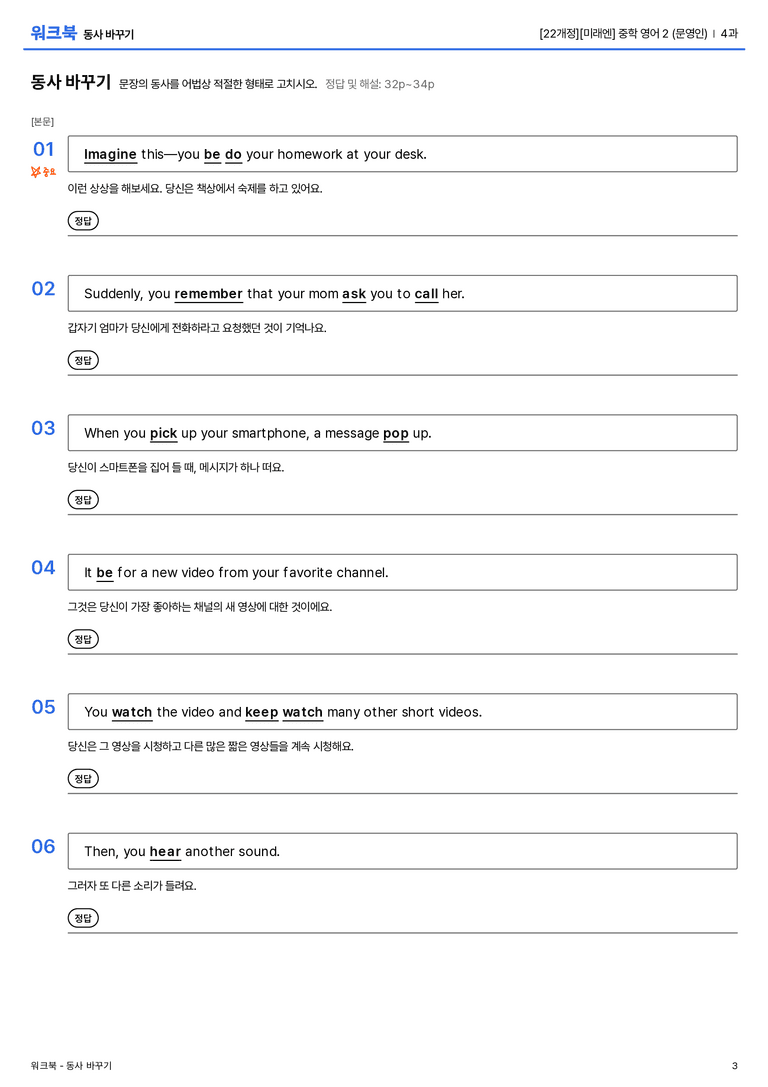
Task: Click the [본문] section label
Action: click(42, 122)
